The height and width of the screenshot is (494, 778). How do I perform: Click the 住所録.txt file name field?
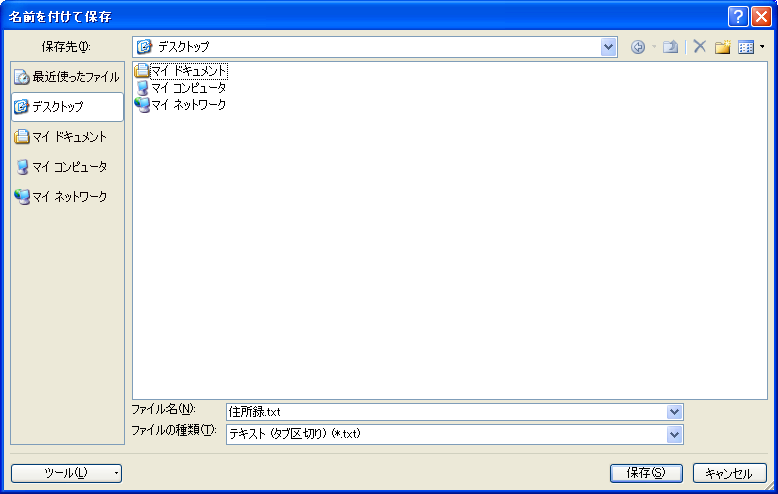[445, 412]
